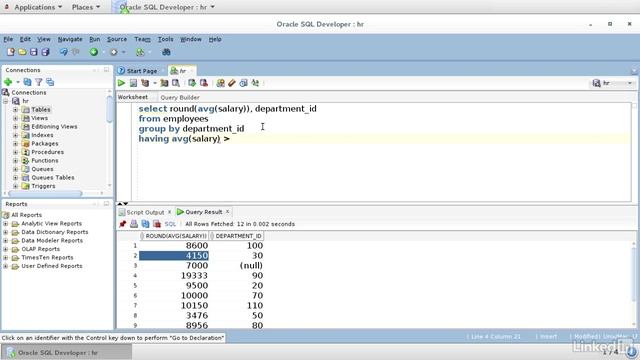Sort by ROUND(AVG(SALARY)) column header

(174, 236)
